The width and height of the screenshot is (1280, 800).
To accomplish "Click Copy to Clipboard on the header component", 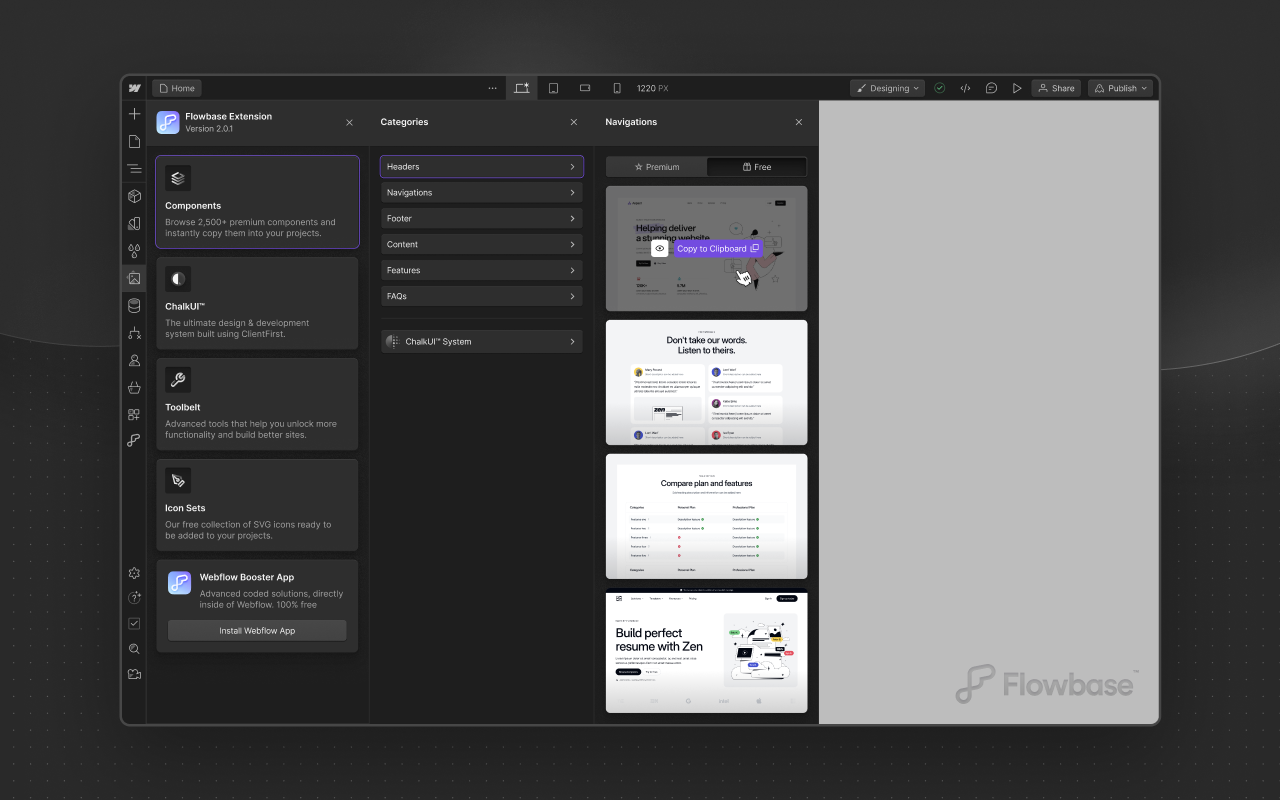I will (x=716, y=248).
